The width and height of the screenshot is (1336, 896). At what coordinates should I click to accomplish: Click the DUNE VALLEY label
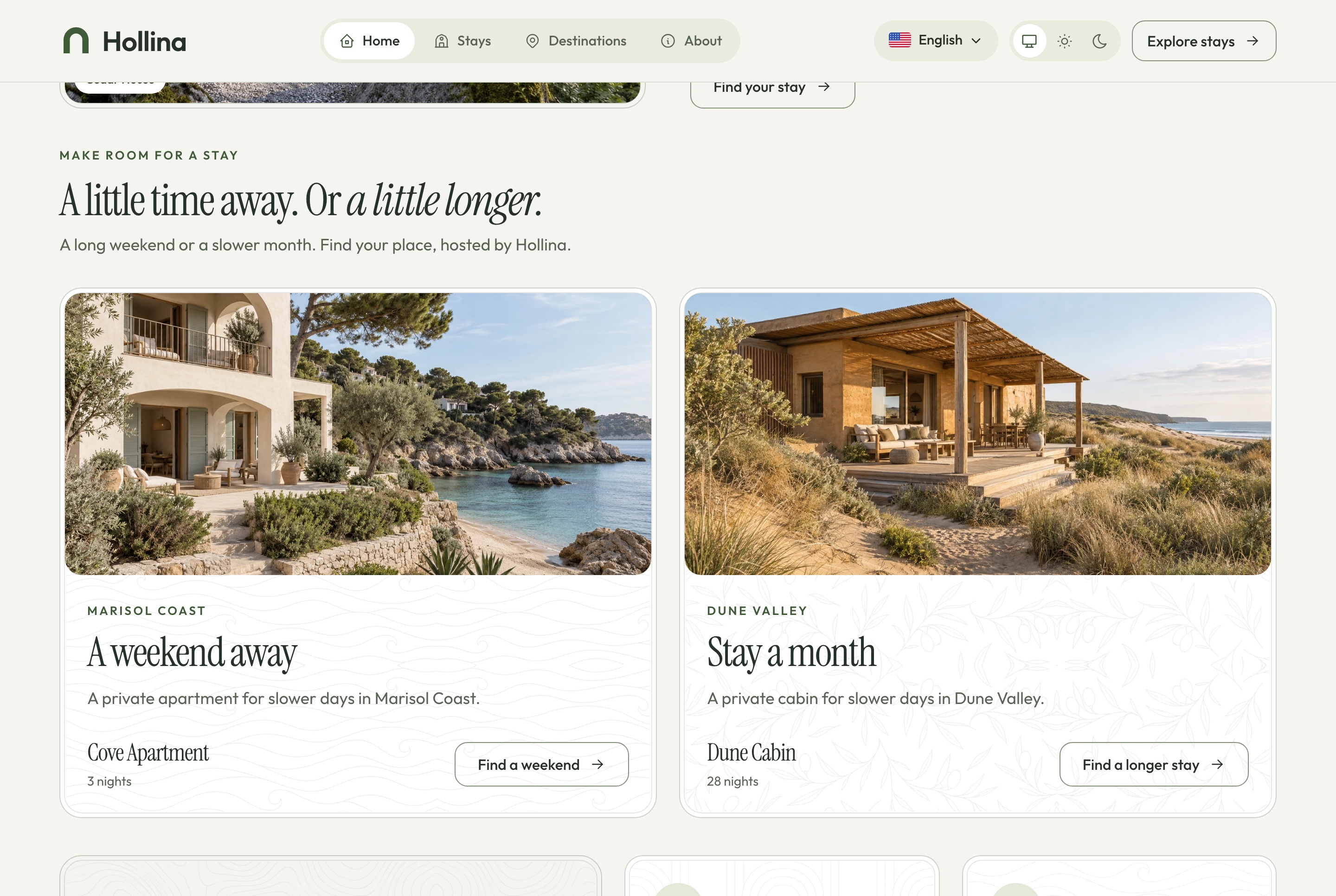(x=757, y=611)
